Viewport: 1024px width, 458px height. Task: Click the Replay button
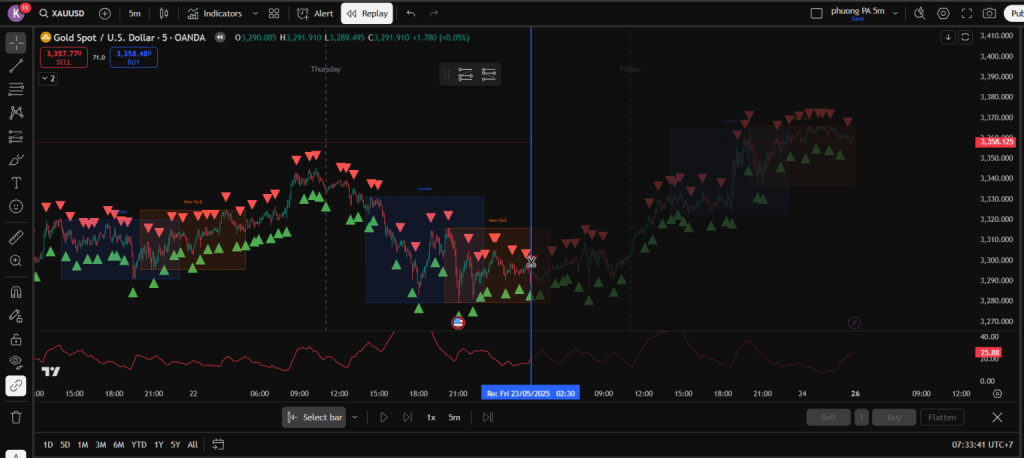[x=367, y=14]
